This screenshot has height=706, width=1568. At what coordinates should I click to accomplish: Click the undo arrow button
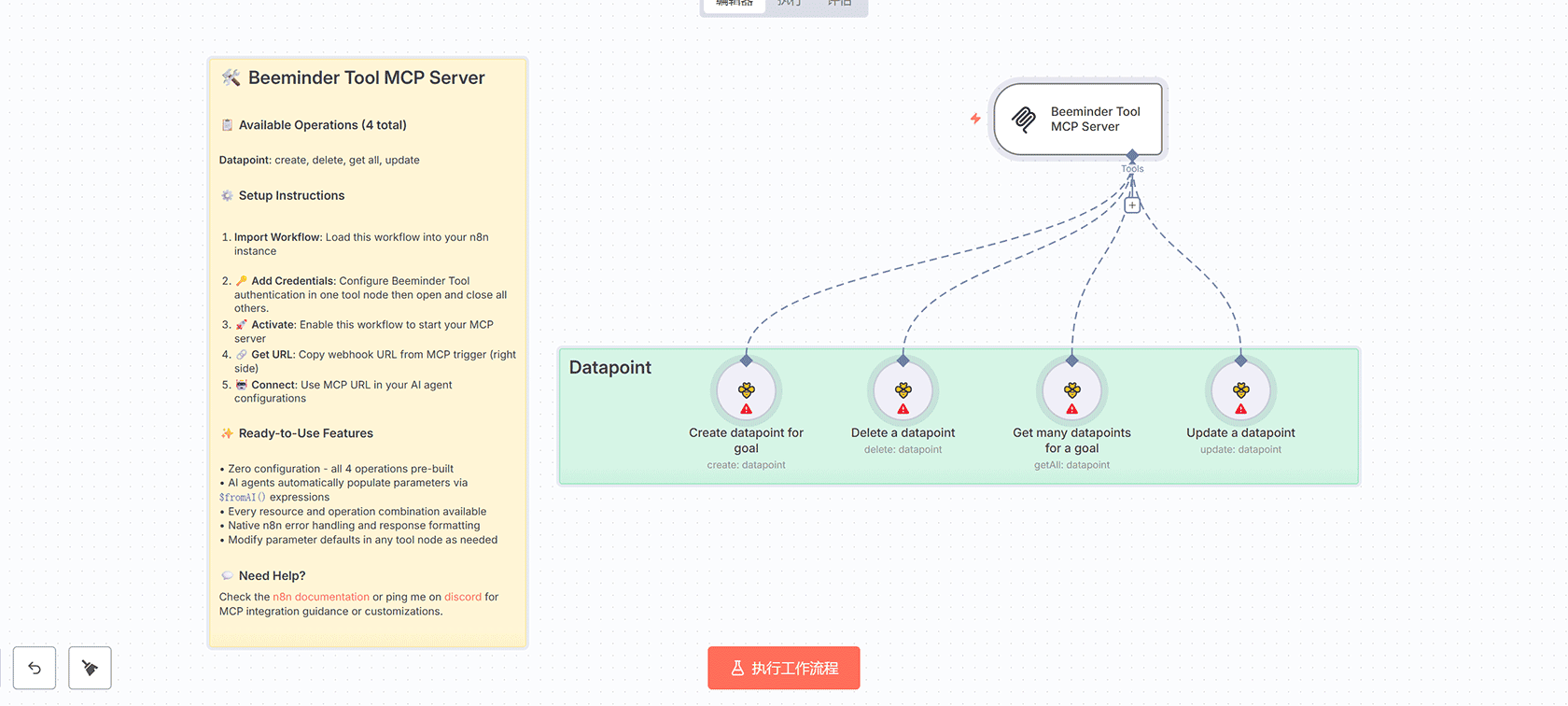point(35,668)
